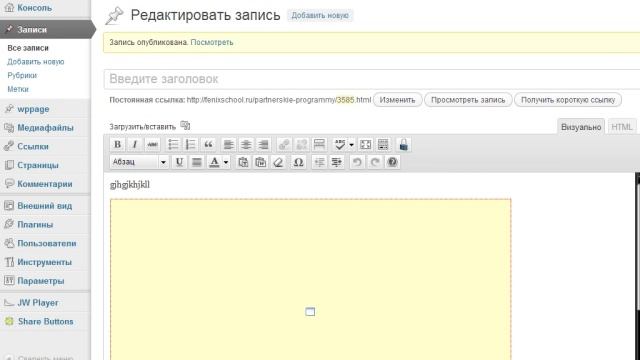
Task: Remove link with unlink icon
Action: 302,144
